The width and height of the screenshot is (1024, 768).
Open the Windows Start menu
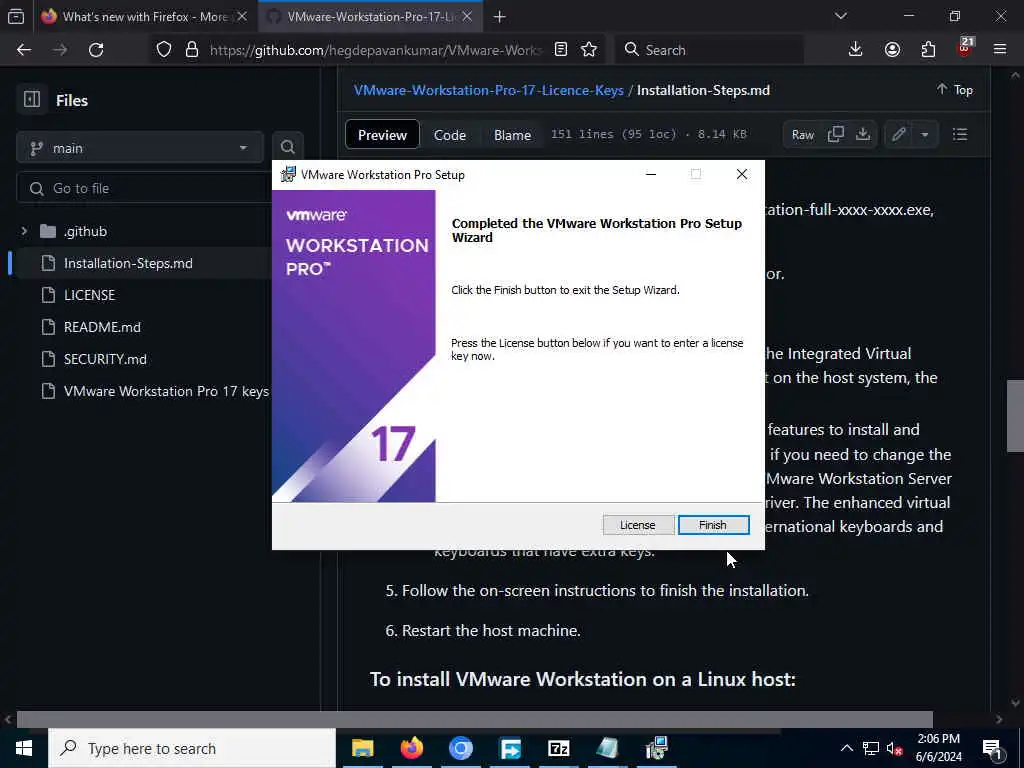(24, 748)
